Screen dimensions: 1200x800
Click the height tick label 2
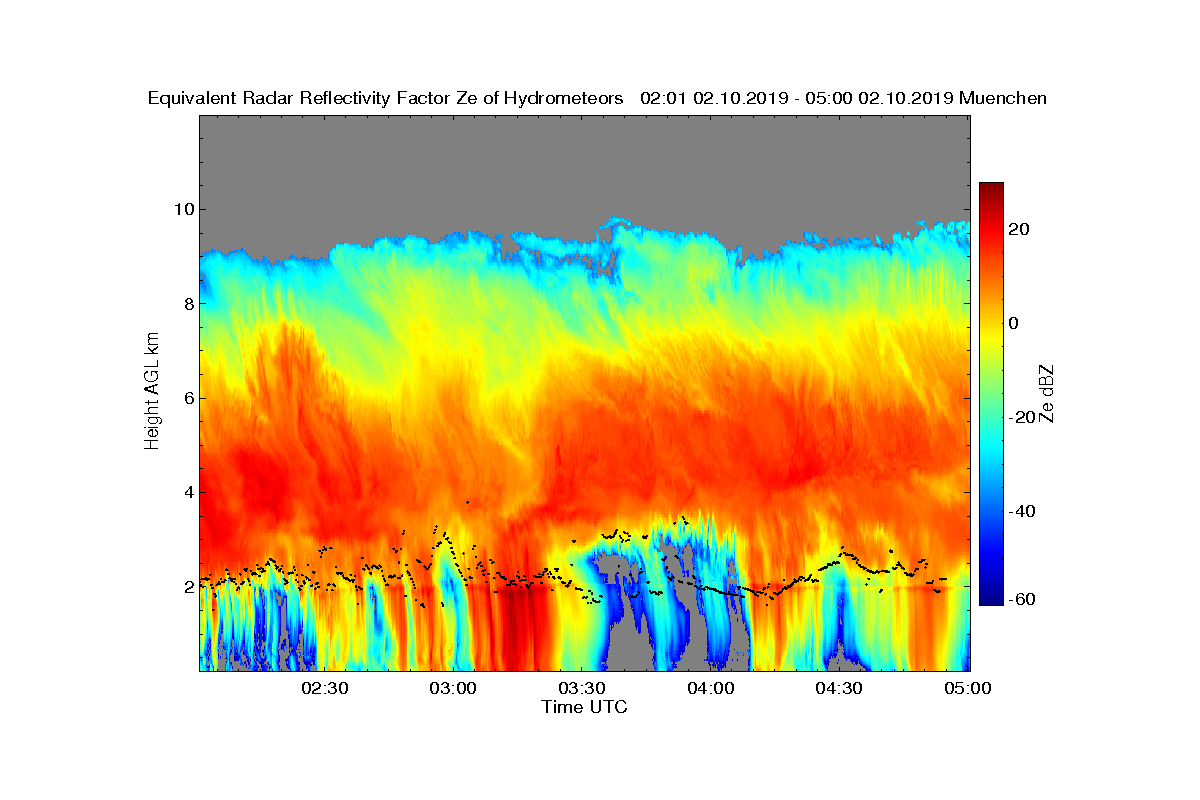point(188,587)
